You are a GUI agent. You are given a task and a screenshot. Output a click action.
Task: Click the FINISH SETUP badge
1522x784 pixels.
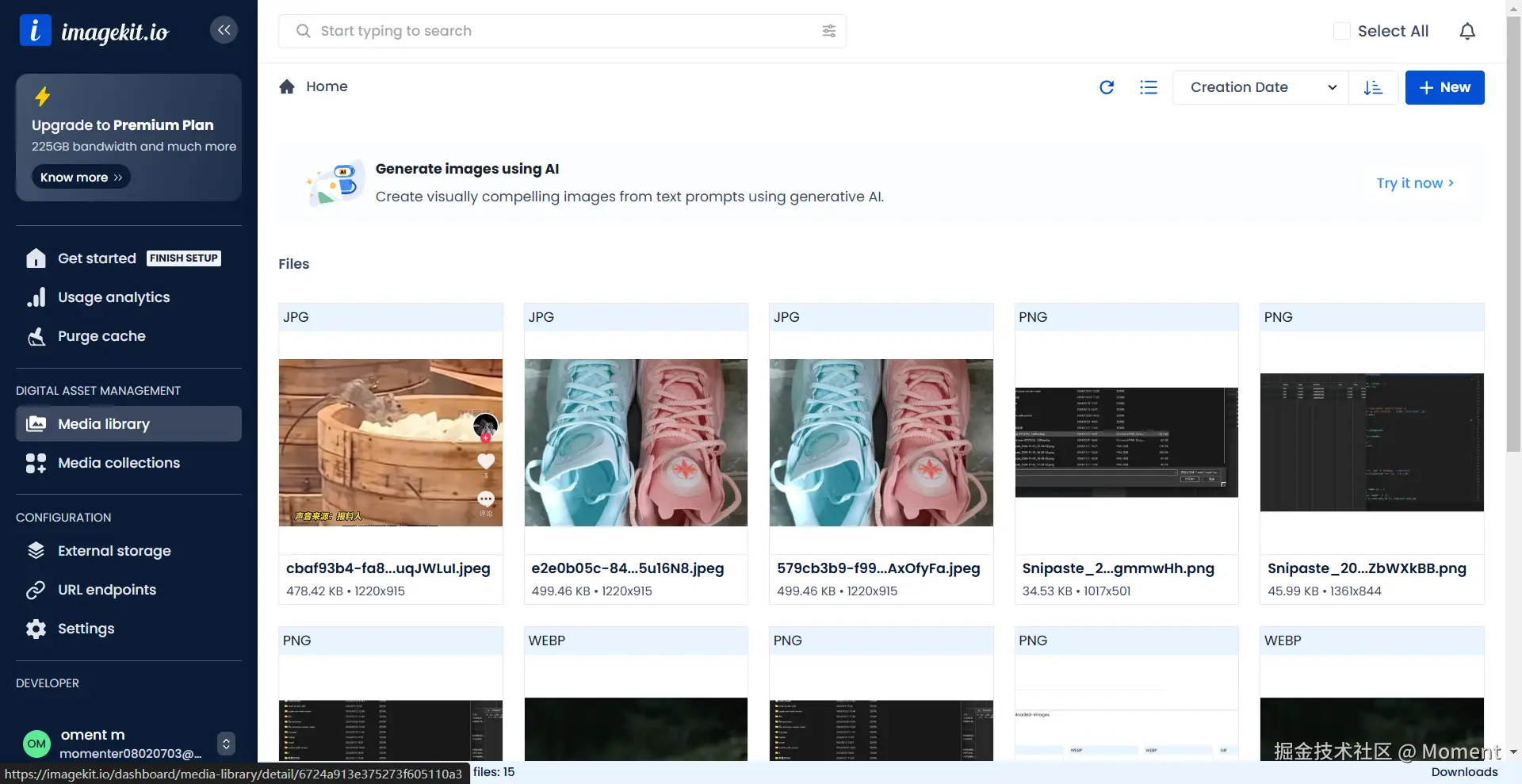(184, 258)
